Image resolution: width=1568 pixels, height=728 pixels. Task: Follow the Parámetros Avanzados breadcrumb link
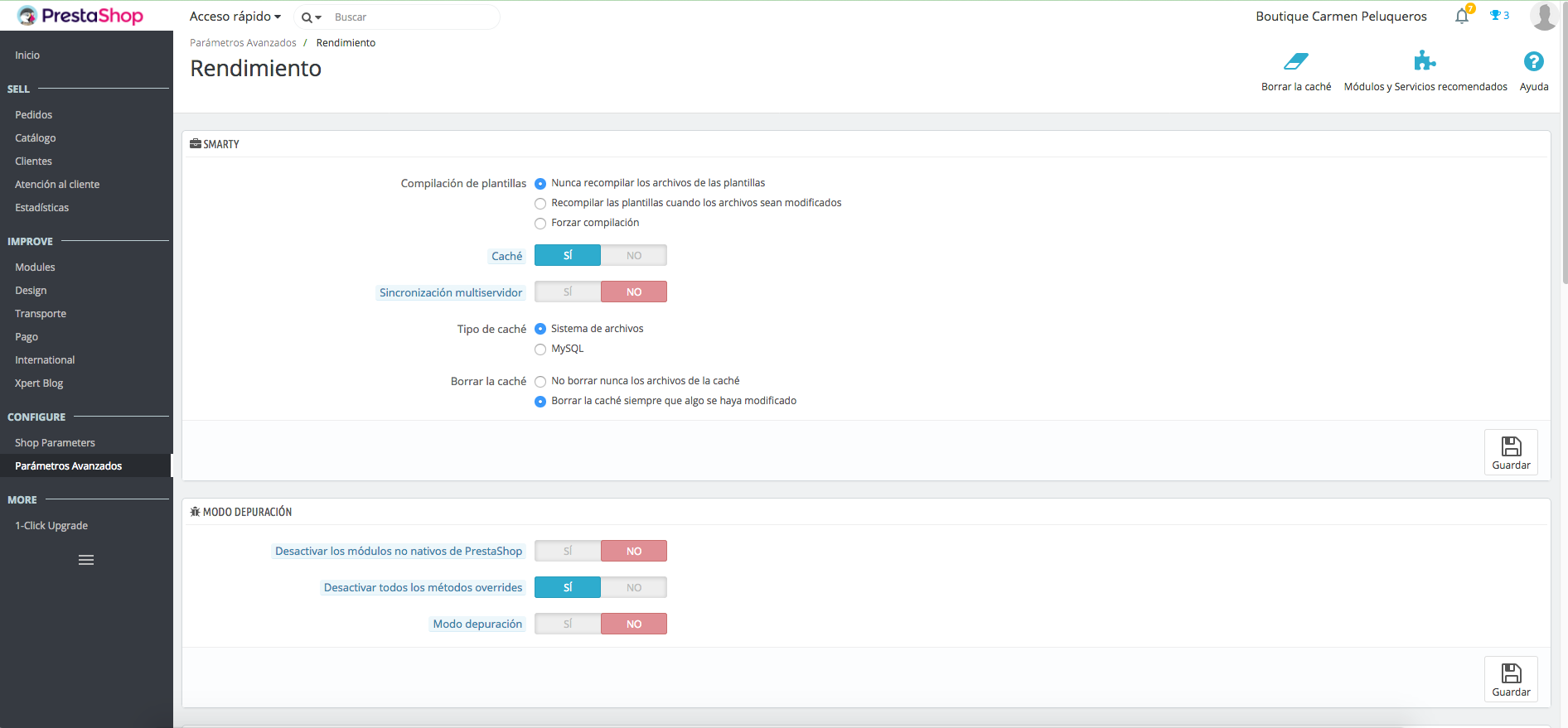point(243,43)
